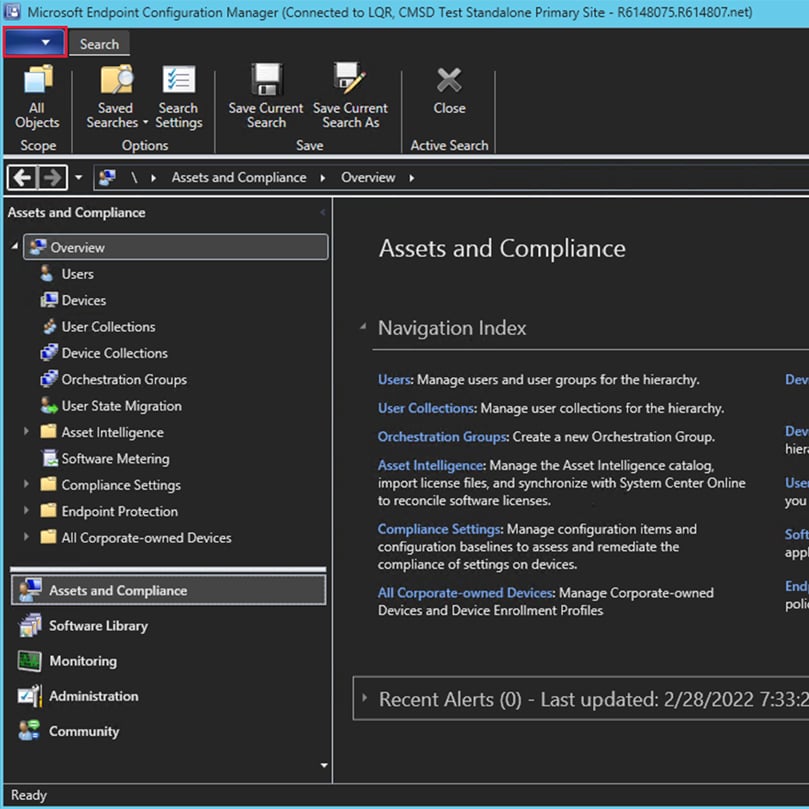Viewport: 809px width, 809px height.
Task: Expand the Asset Intelligence tree node
Action: point(27,432)
